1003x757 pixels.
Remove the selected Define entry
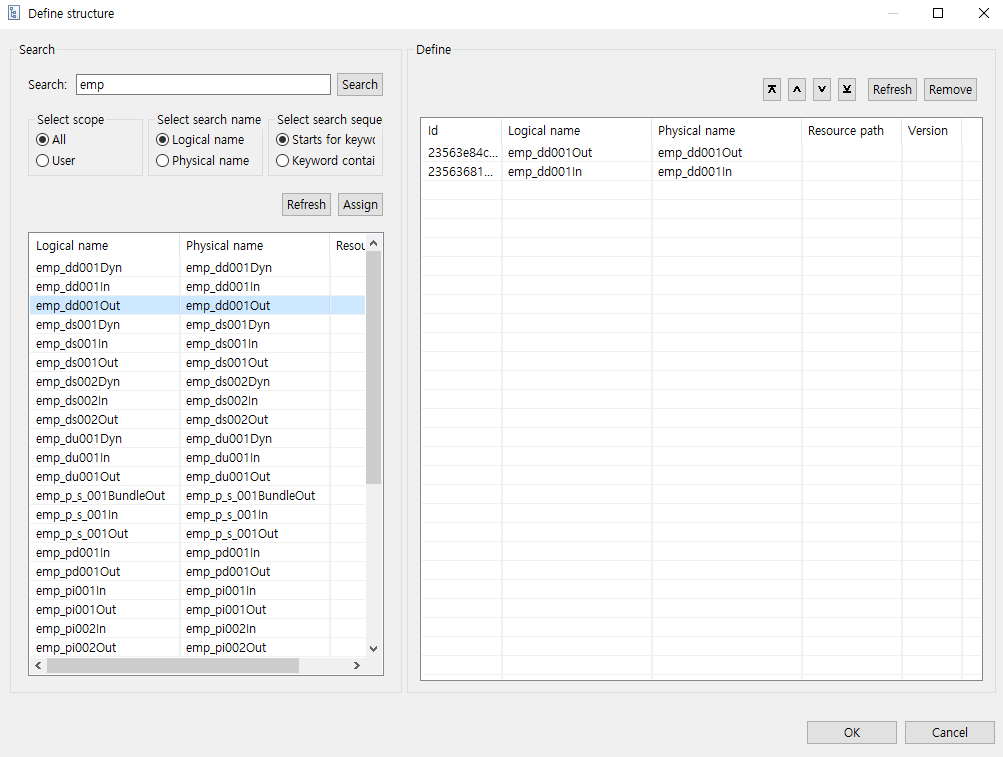(950, 90)
